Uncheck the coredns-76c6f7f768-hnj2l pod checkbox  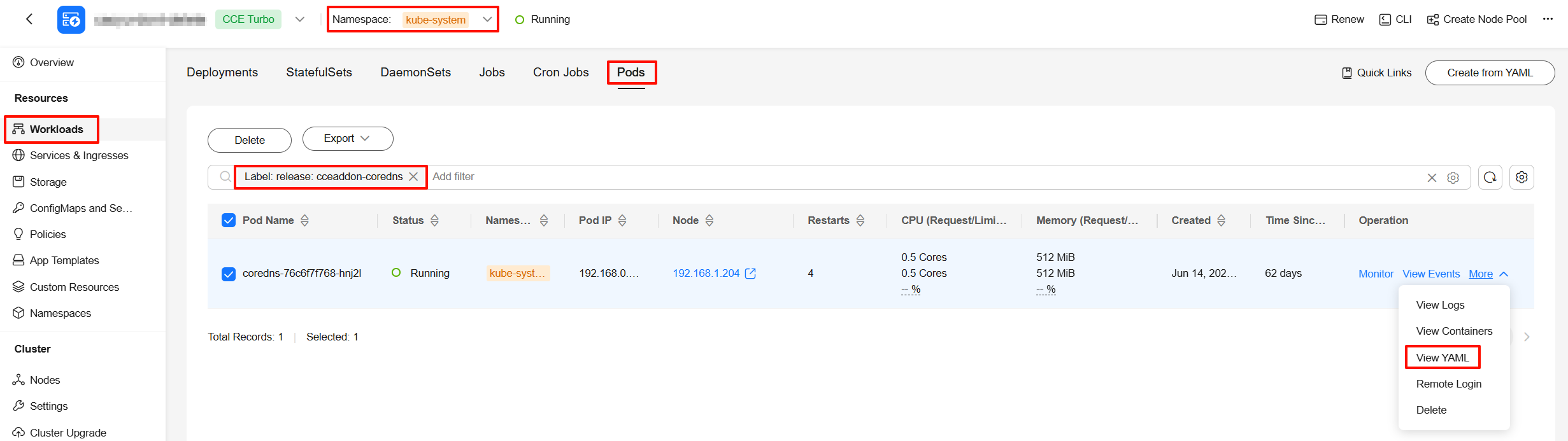tap(229, 274)
